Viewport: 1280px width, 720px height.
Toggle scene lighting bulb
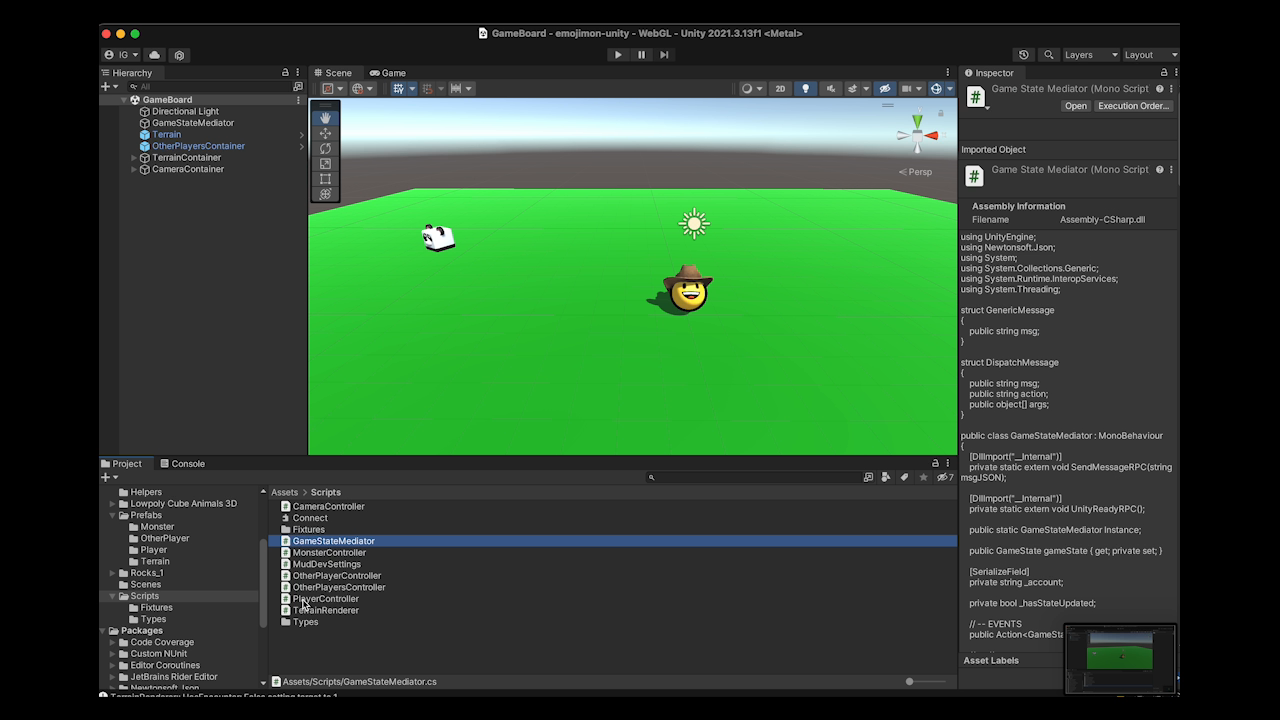coord(805,89)
